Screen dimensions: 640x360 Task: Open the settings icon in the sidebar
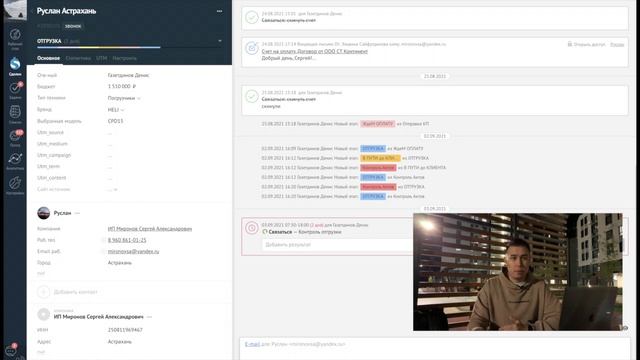click(15, 183)
